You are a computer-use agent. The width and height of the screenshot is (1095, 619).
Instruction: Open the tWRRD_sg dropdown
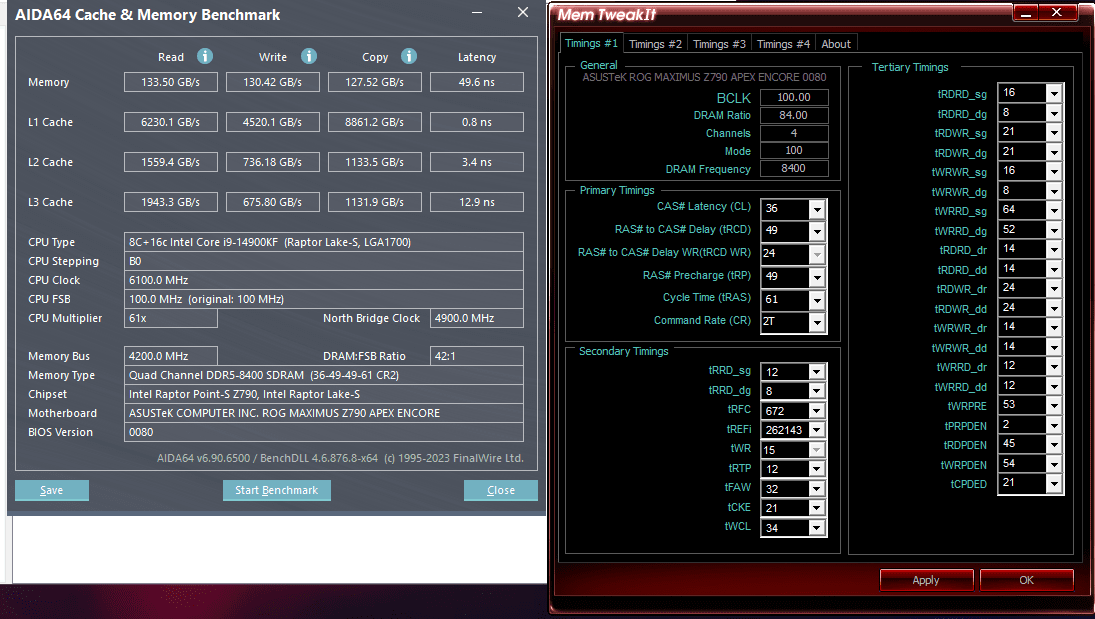(1054, 210)
